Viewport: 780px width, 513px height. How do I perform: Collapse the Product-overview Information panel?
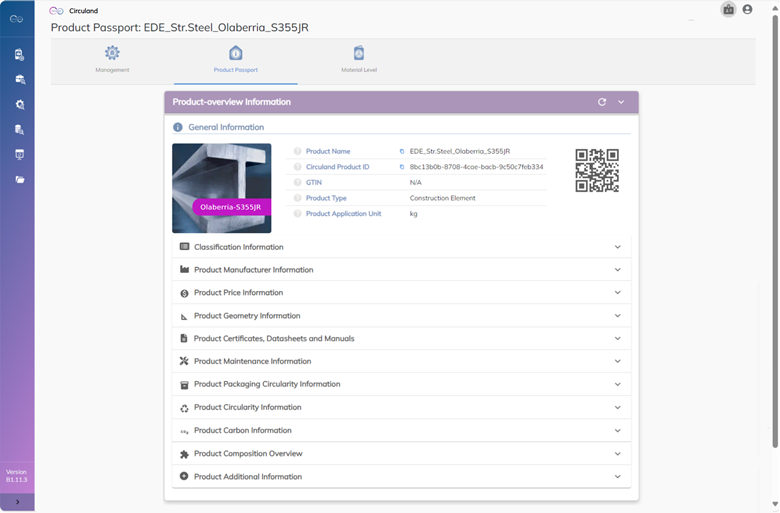tap(621, 102)
